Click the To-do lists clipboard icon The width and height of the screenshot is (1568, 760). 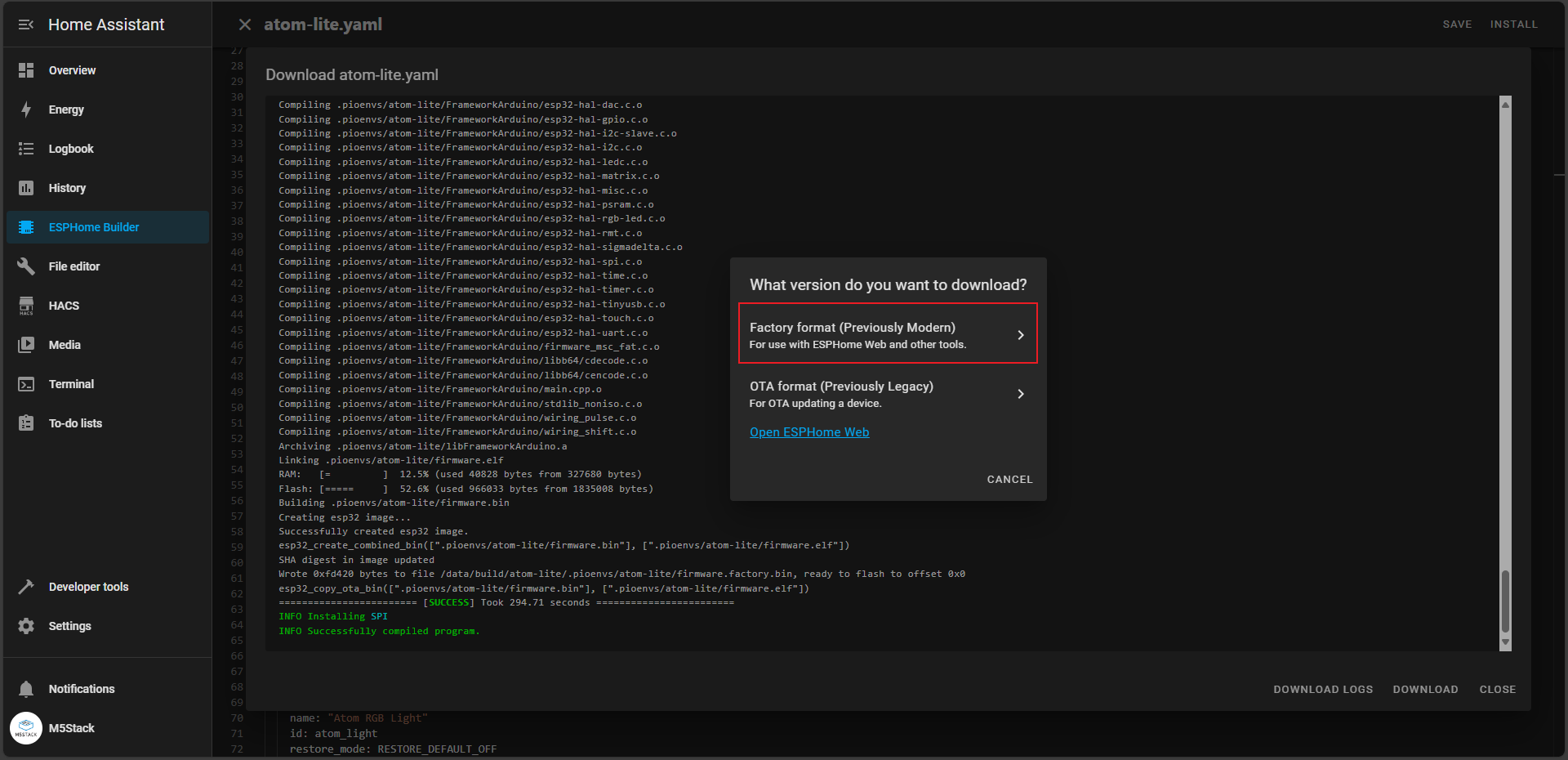[x=26, y=423]
